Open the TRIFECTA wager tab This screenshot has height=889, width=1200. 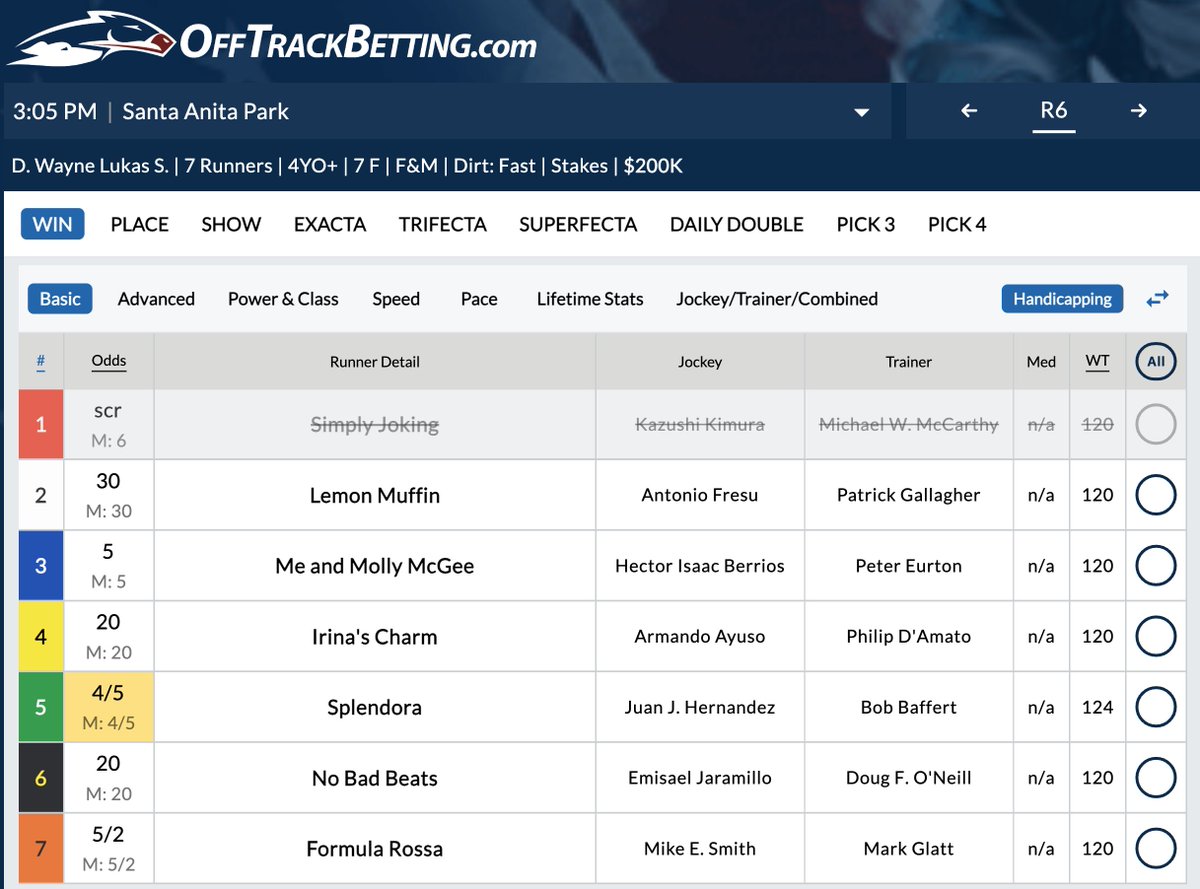443,224
